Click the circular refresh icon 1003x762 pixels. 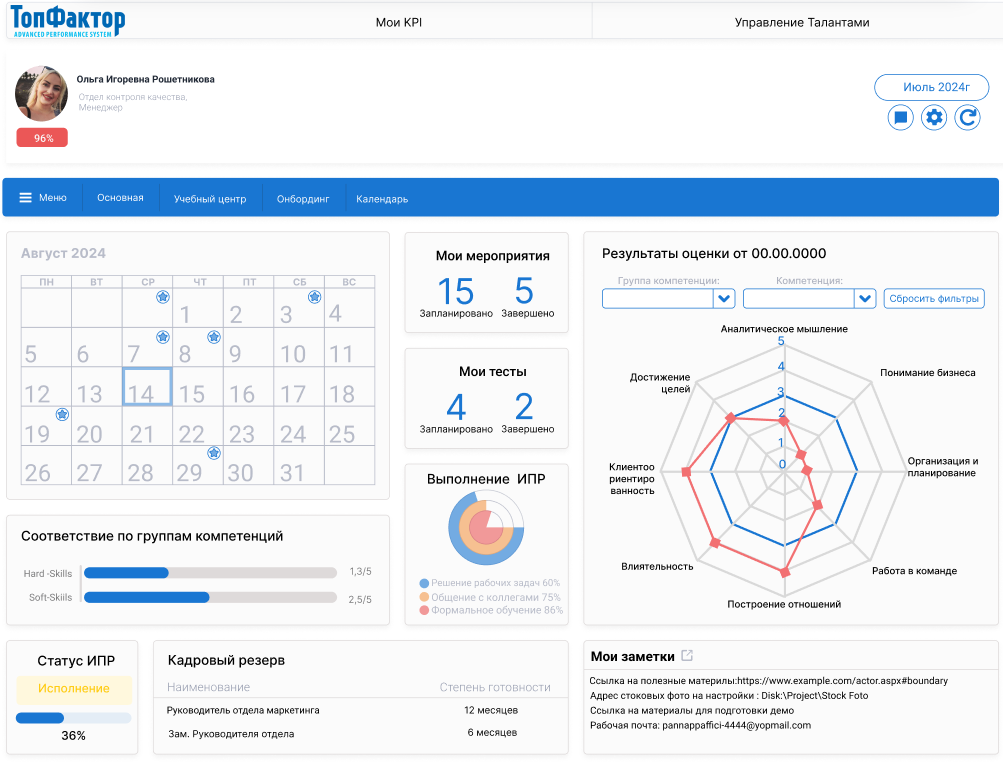point(967,118)
